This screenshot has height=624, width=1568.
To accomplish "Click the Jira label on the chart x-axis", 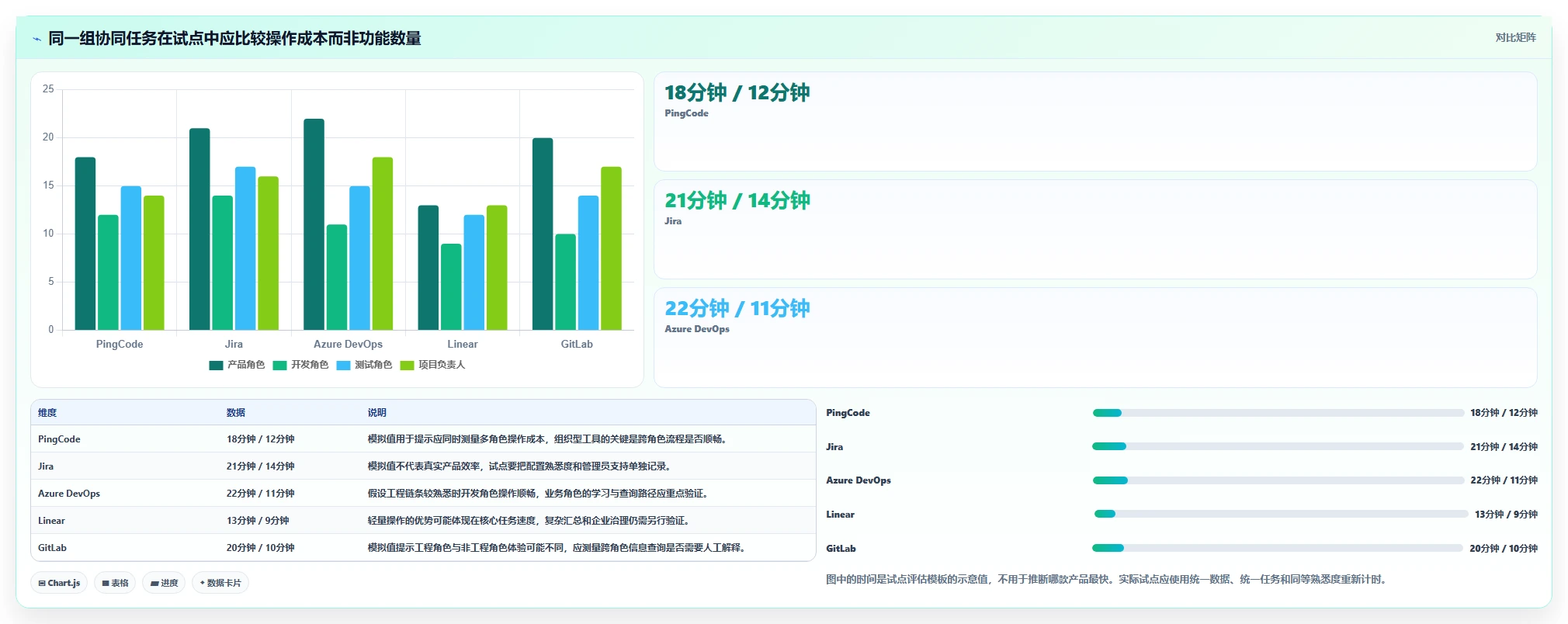I will 234,344.
